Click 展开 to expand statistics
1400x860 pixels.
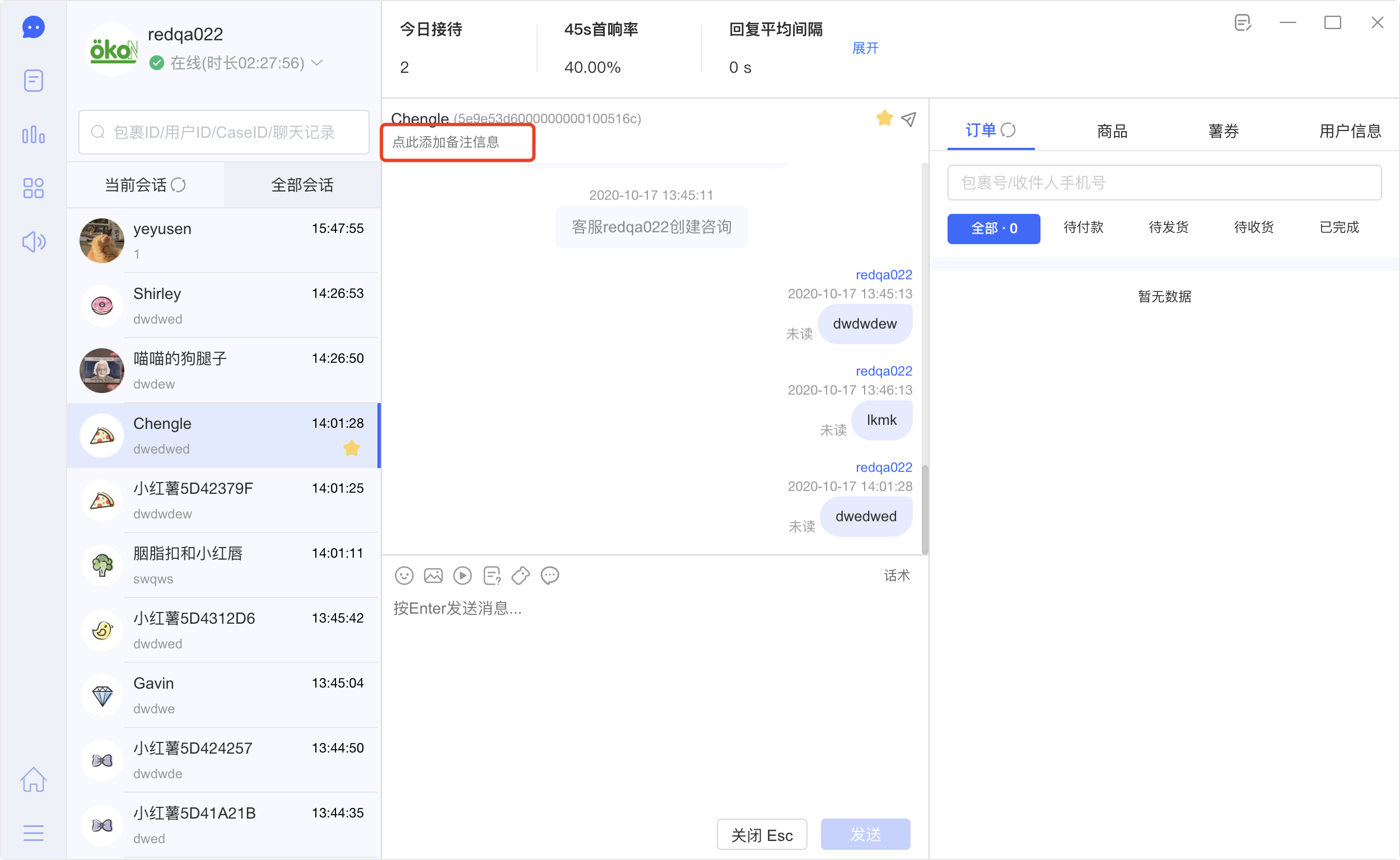tap(865, 48)
